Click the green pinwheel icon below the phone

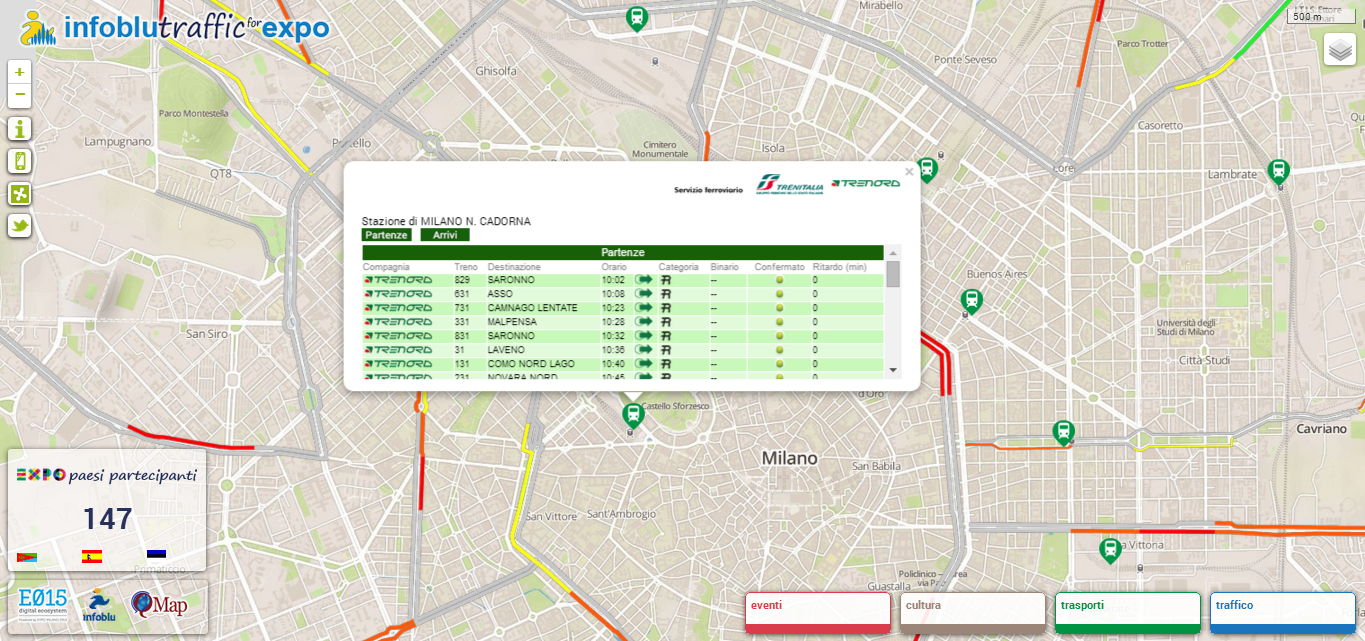(19, 194)
